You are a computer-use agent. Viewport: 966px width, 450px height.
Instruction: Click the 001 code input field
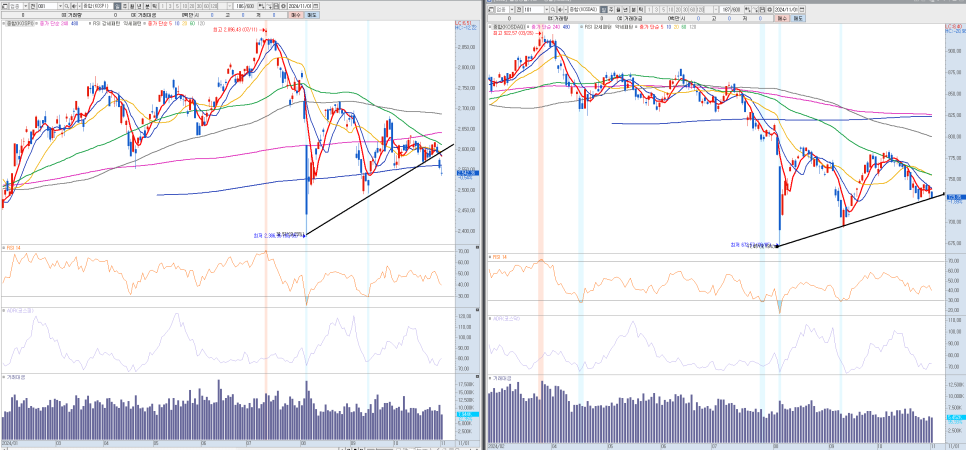[x=47, y=6]
